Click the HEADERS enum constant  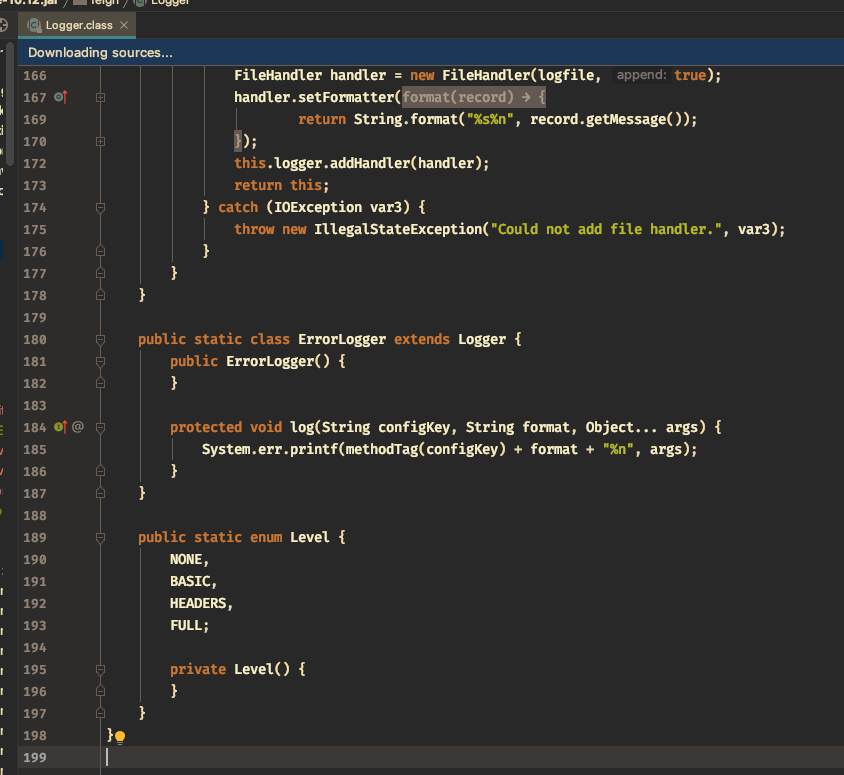[198, 604]
